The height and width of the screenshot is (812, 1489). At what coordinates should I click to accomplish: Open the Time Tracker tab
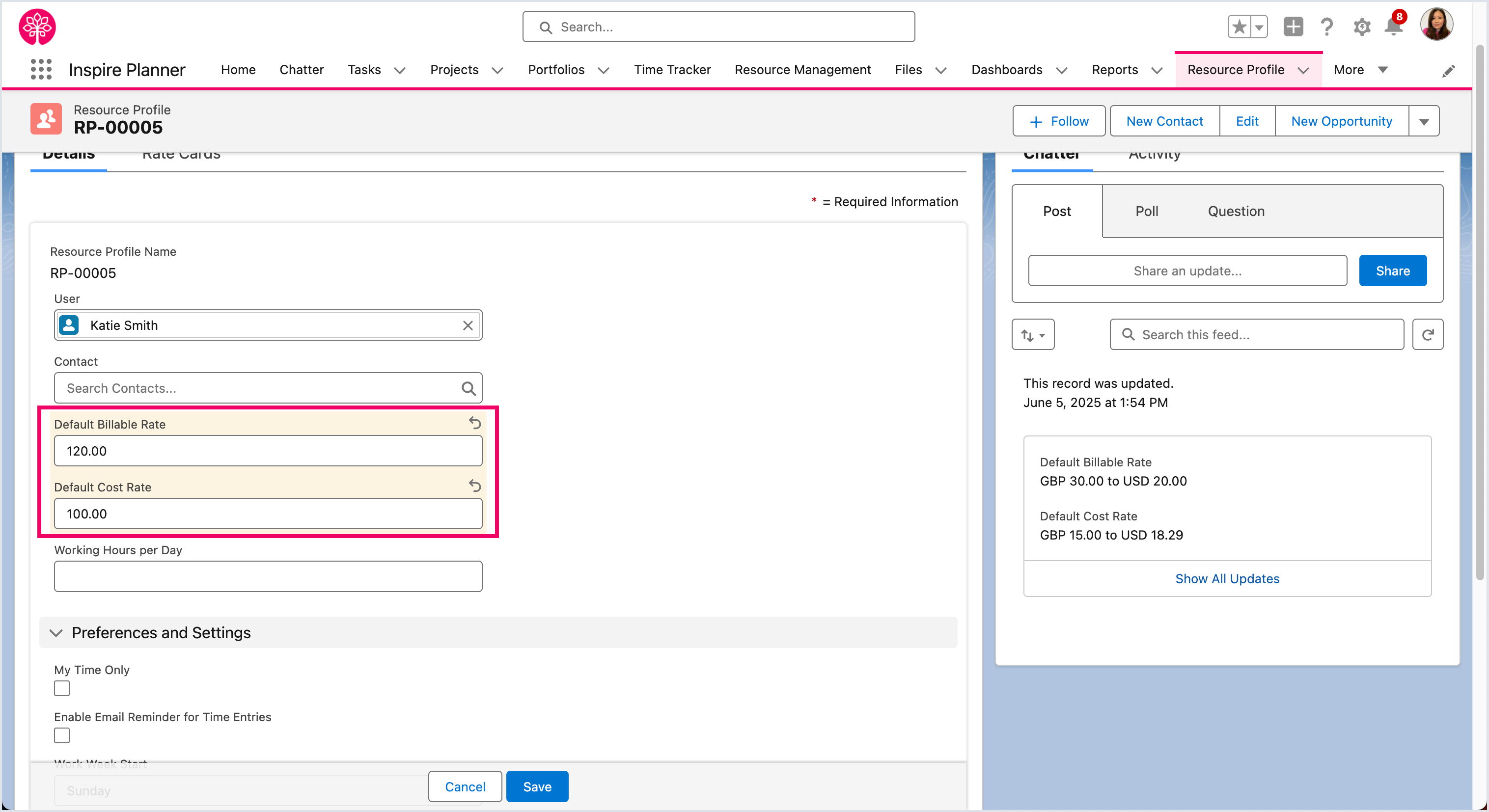[x=672, y=70]
